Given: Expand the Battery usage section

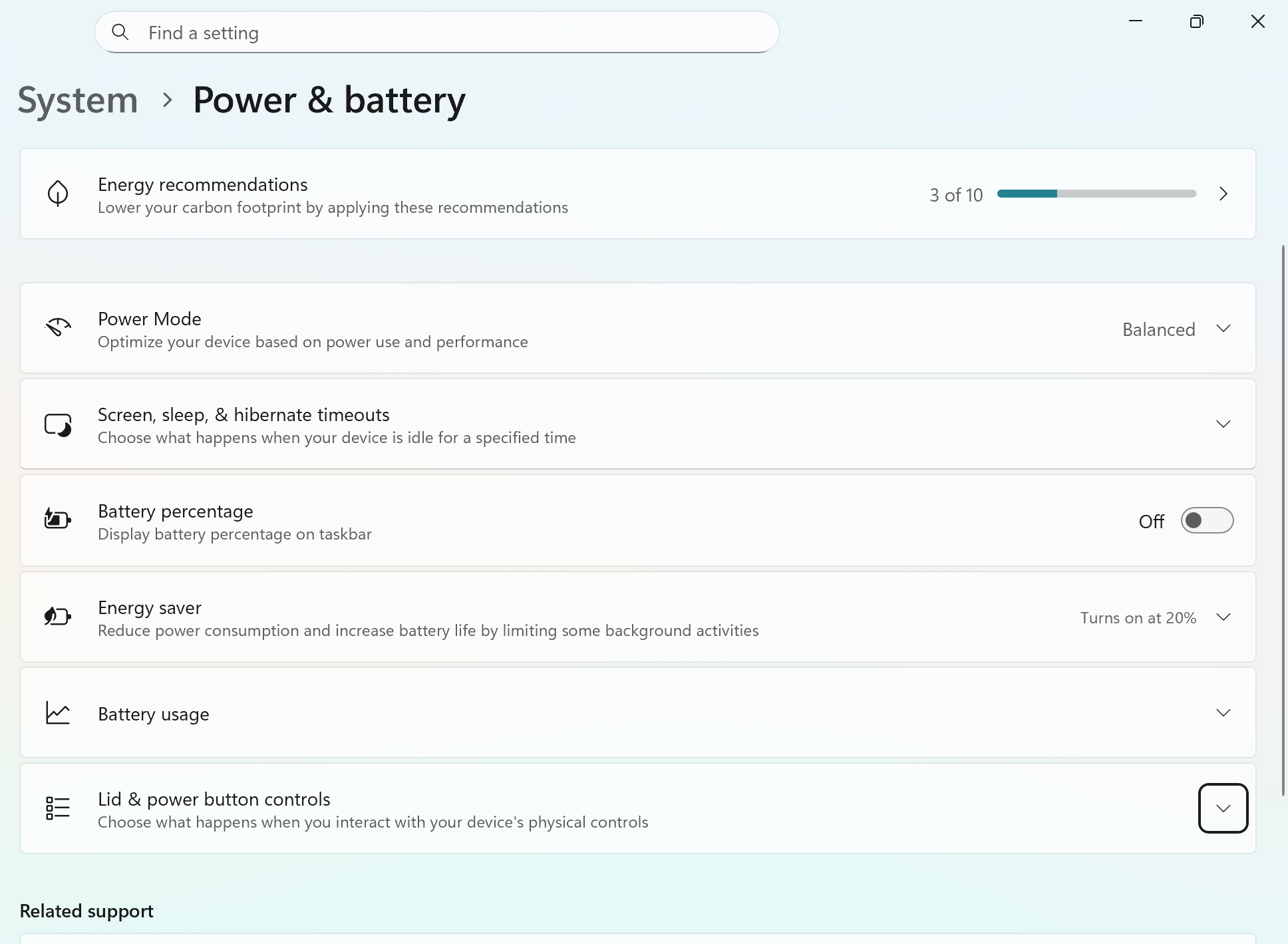Looking at the screenshot, I should [x=1223, y=712].
